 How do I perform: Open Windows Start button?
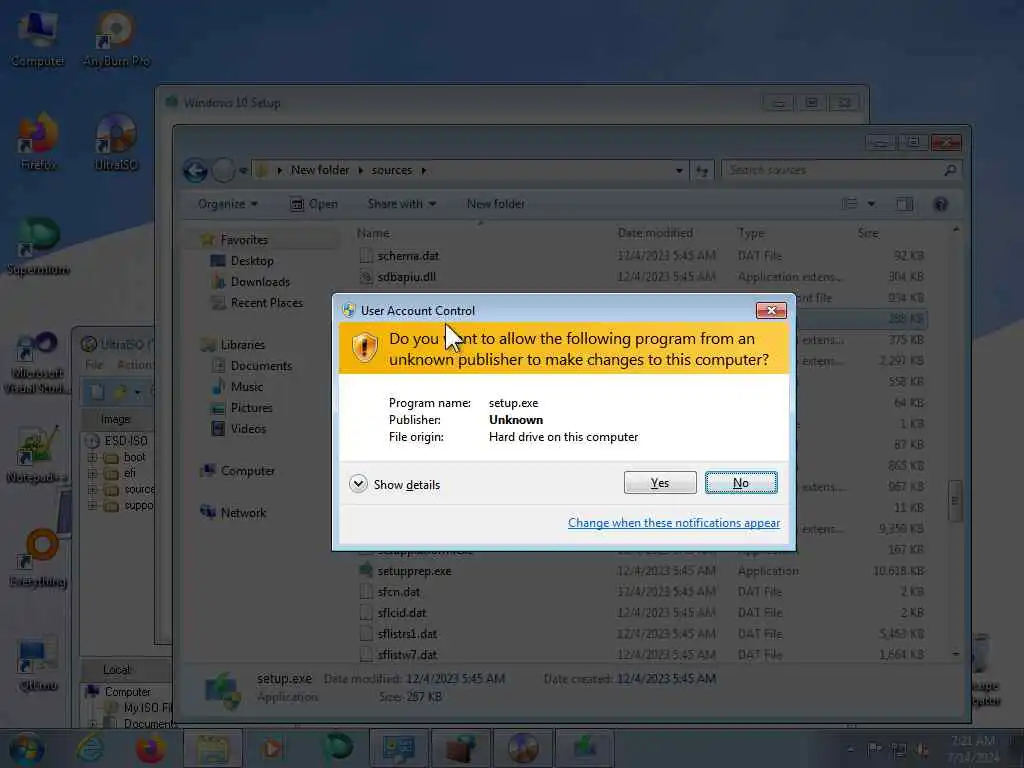(26, 748)
